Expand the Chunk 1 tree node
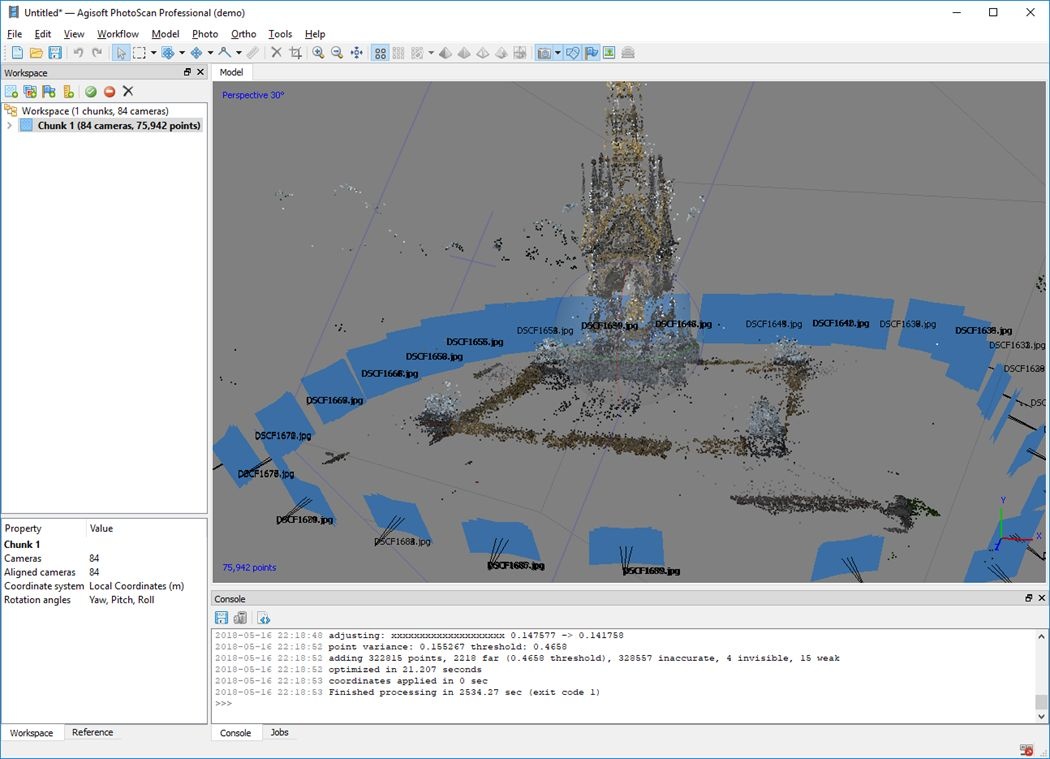The image size is (1050, 759). tap(10, 126)
